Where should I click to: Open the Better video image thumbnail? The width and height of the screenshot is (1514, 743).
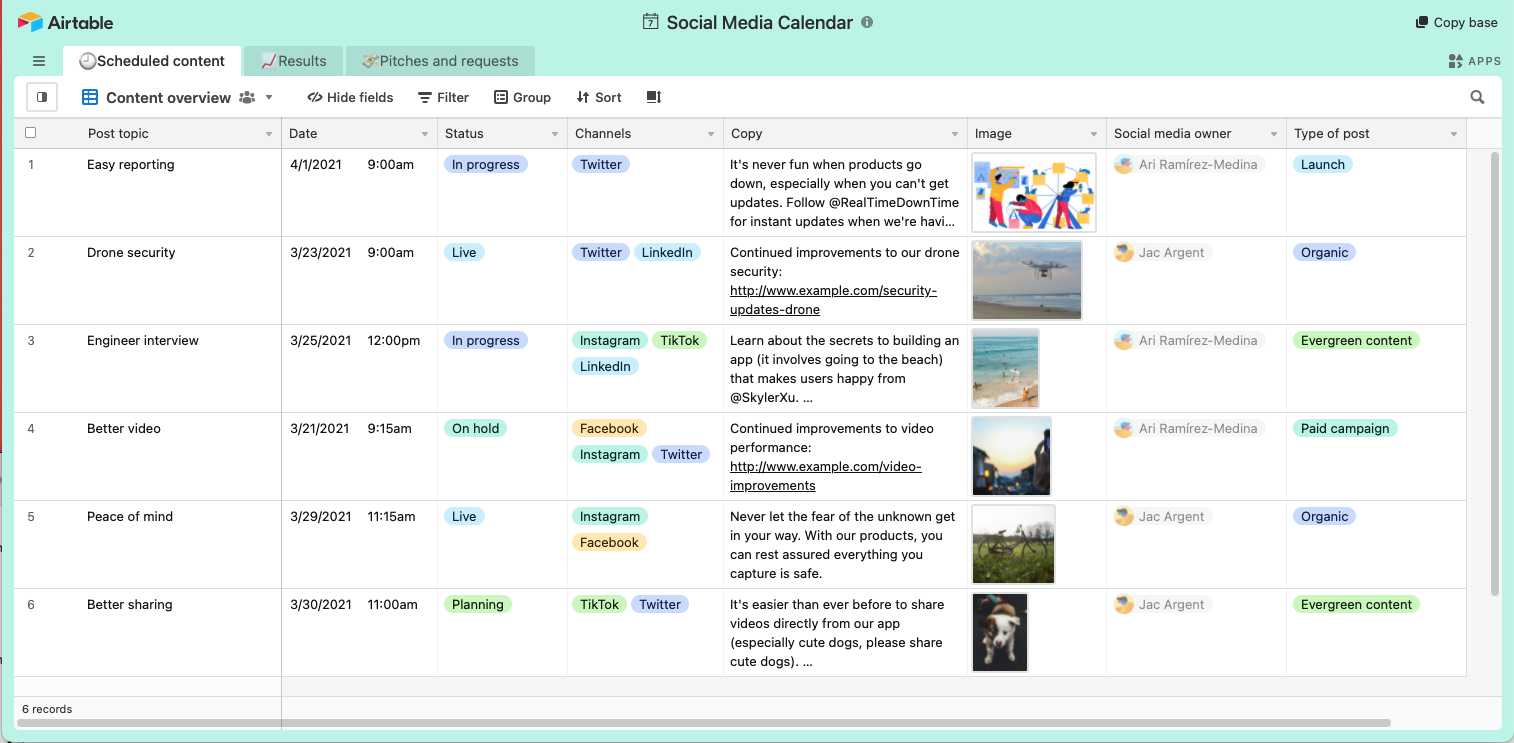tap(1011, 456)
